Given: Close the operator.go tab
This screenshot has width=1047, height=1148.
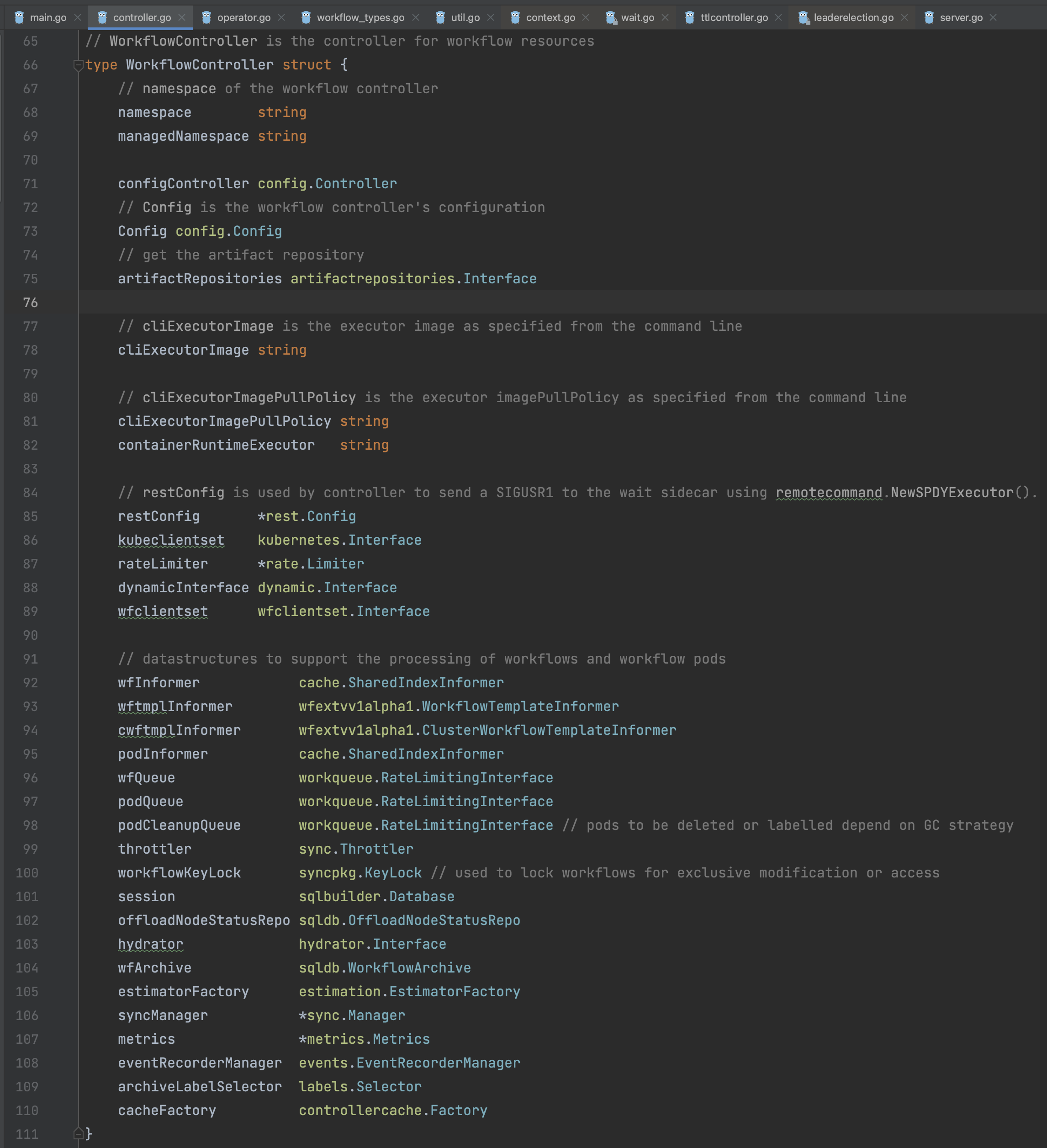Looking at the screenshot, I should [281, 18].
